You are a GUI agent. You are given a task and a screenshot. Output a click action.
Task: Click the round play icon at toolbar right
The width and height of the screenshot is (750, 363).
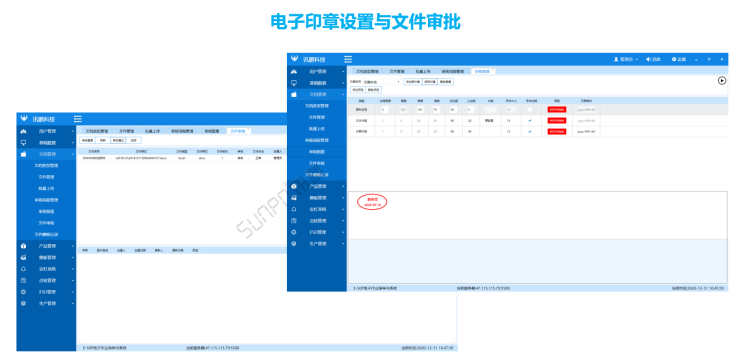pos(722,81)
